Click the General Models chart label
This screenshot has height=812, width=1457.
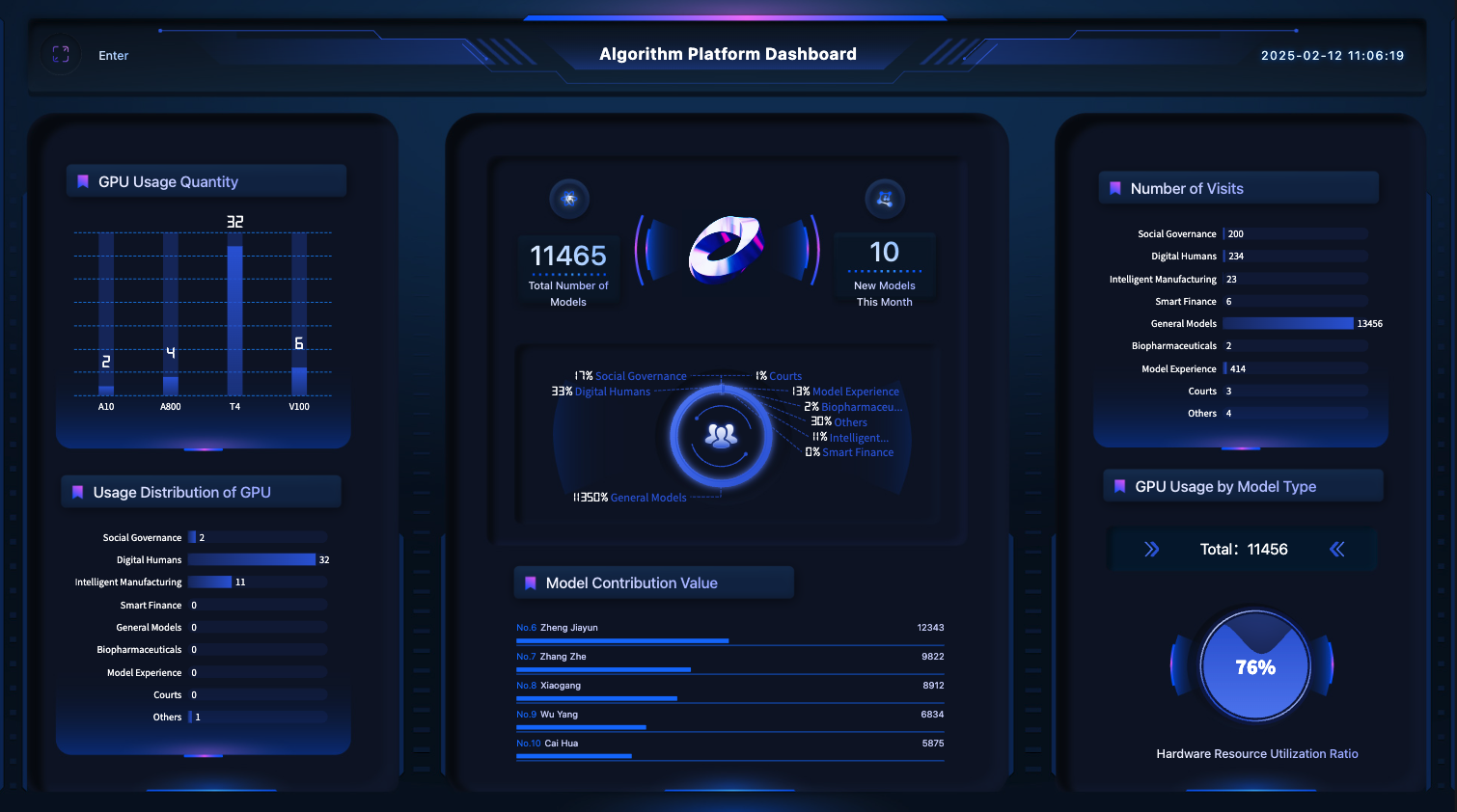click(x=647, y=498)
